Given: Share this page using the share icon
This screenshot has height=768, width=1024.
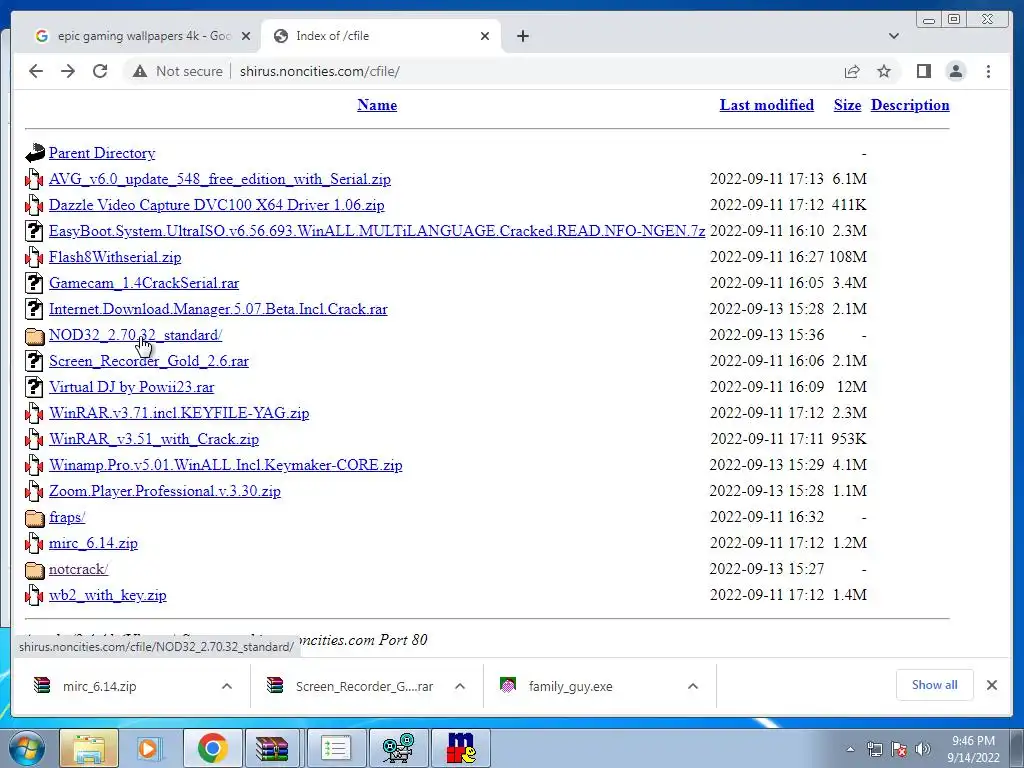Looking at the screenshot, I should [852, 71].
